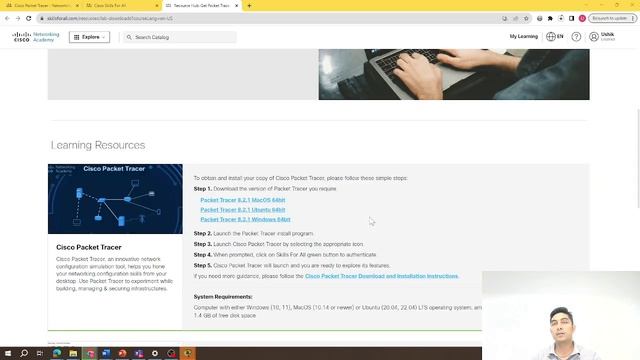The width and height of the screenshot is (640, 360).
Task: Open the Explore dropdown menu
Action: [89, 37]
